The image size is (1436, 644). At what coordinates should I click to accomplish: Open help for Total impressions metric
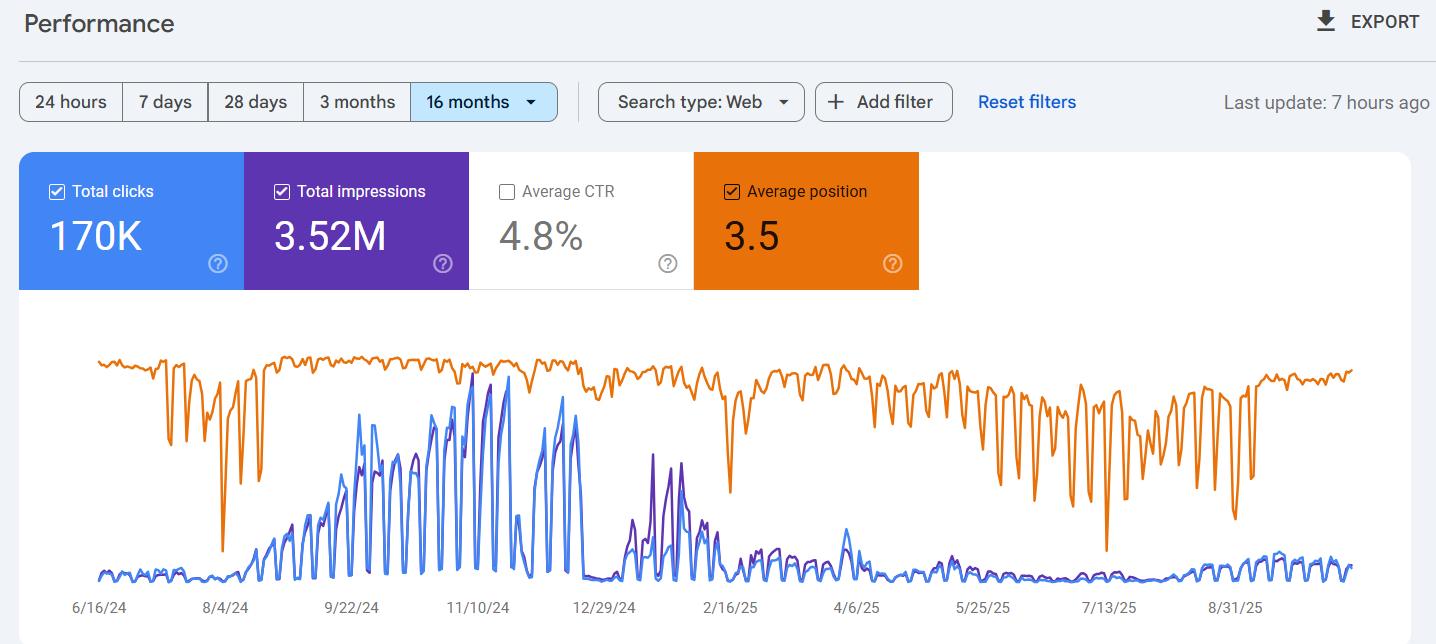point(442,264)
